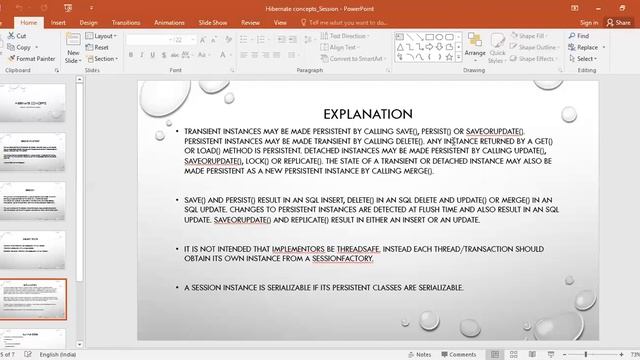This screenshot has width=640, height=360.
Task: Select the third slide thumbnail
Action: click(32, 201)
